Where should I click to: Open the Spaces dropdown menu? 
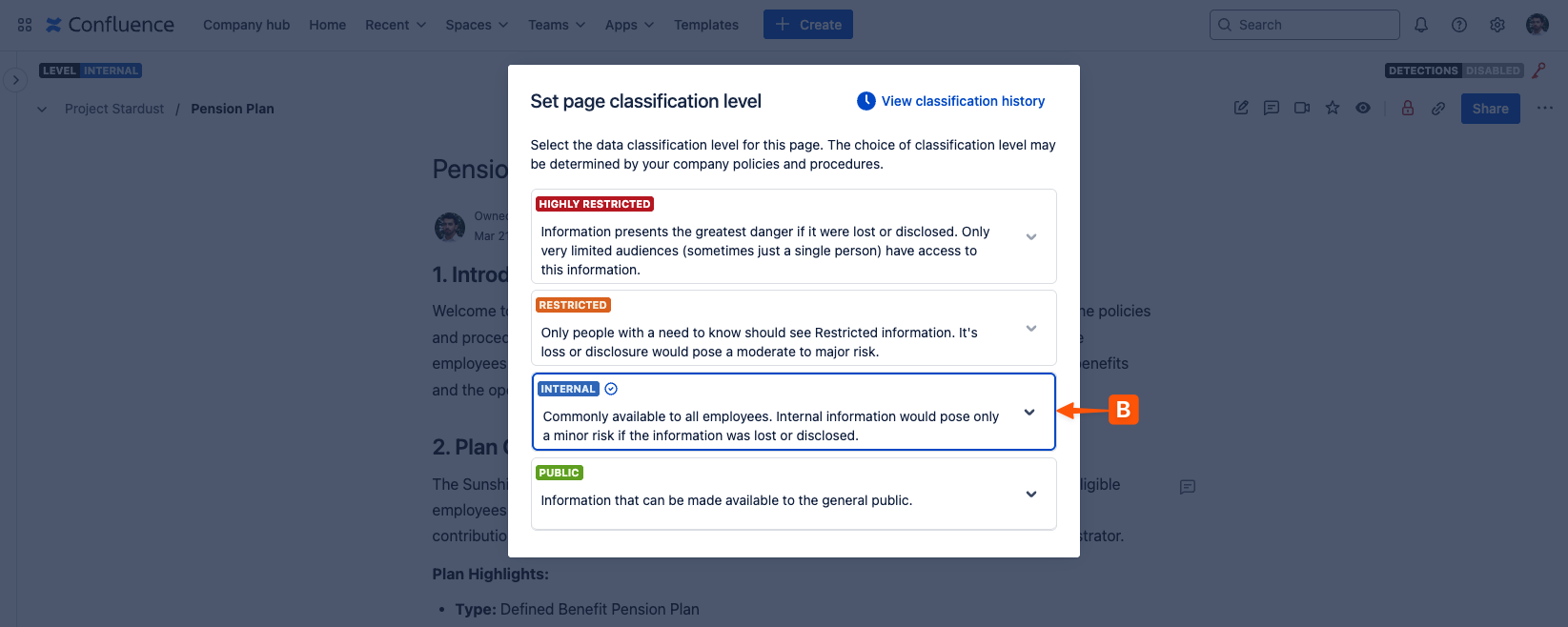[477, 25]
